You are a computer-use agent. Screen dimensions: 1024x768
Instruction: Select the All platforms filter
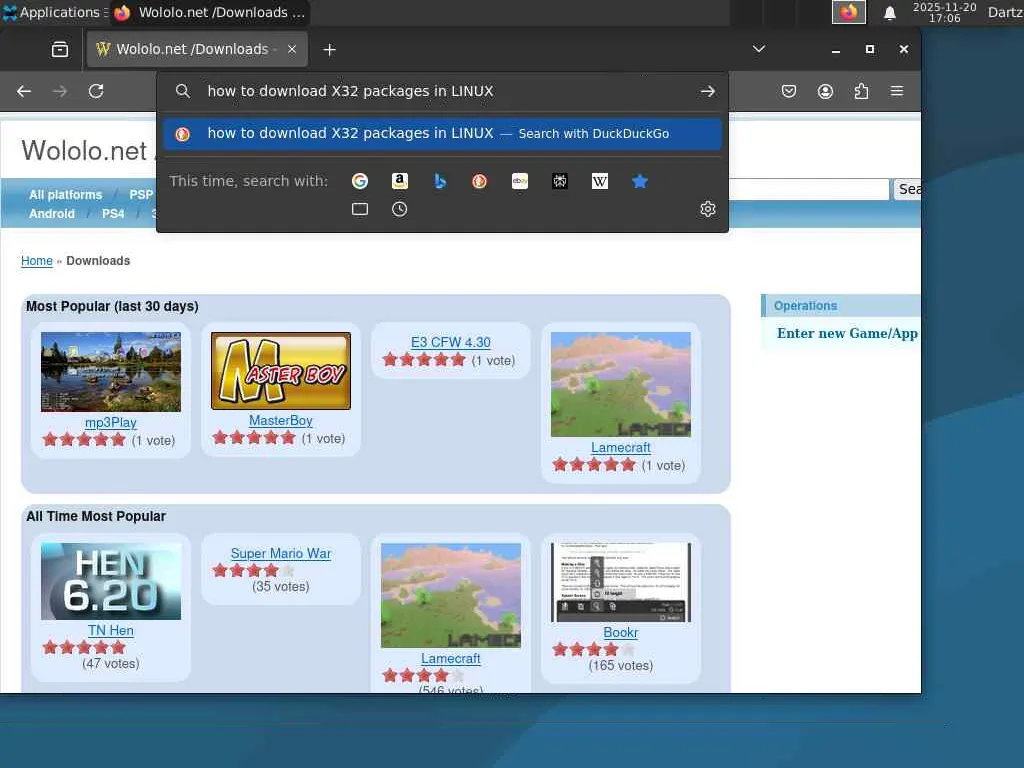[x=65, y=195]
